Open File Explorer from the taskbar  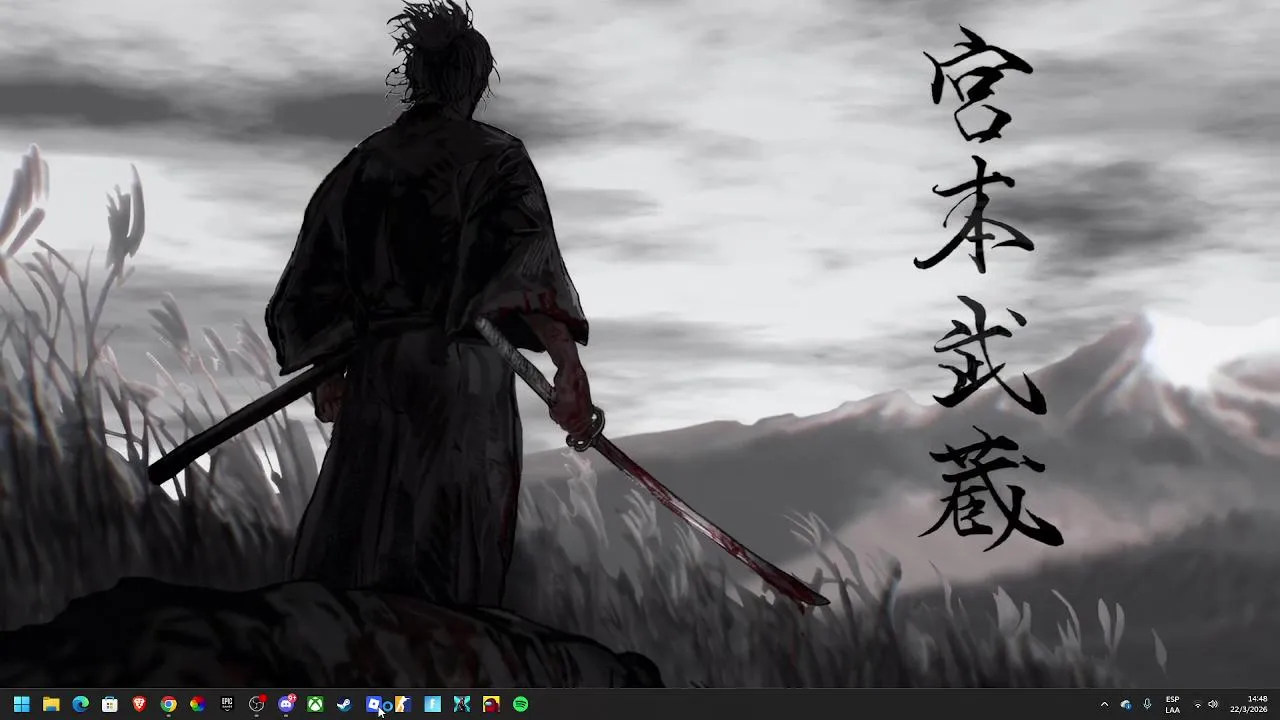tap(51, 704)
